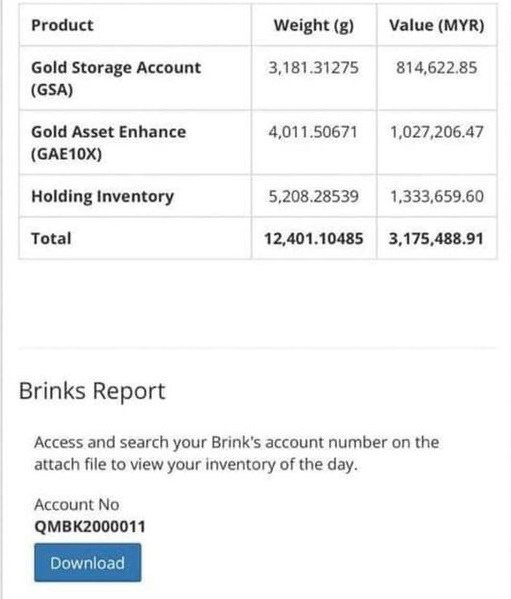This screenshot has width=511, height=599.
Task: Click the Product column header
Action: point(62,25)
